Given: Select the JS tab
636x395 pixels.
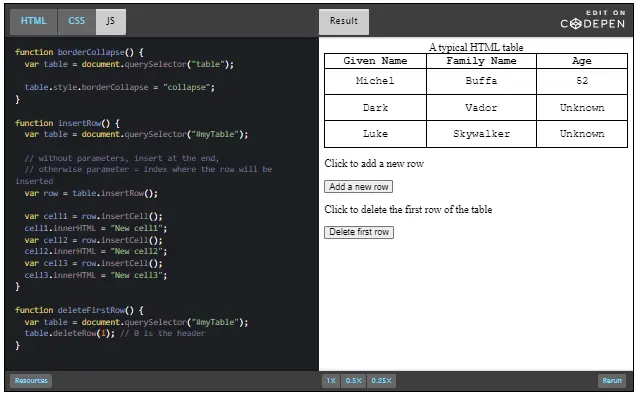Looking at the screenshot, I should click(111, 21).
